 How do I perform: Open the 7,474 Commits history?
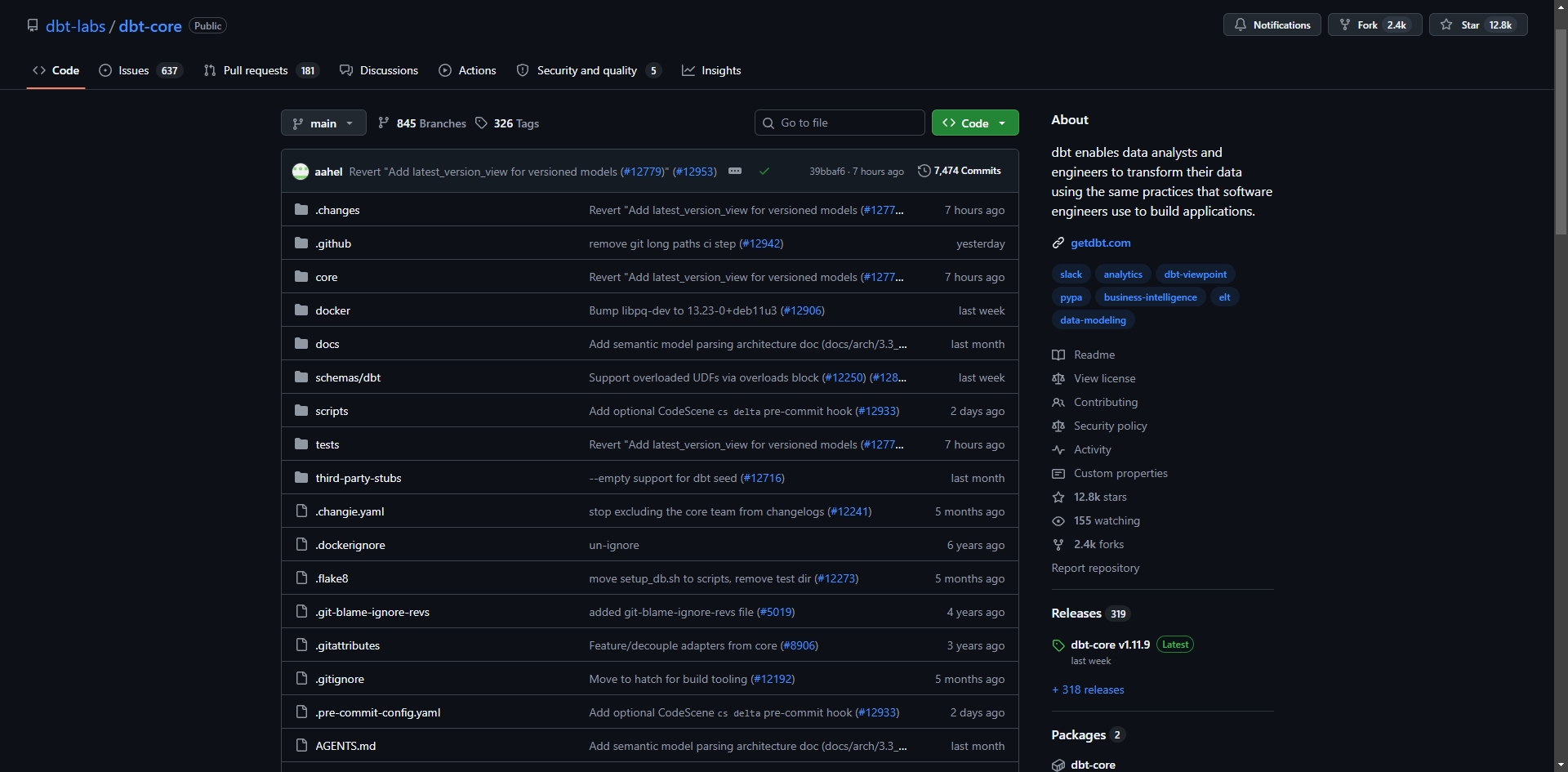tap(959, 171)
